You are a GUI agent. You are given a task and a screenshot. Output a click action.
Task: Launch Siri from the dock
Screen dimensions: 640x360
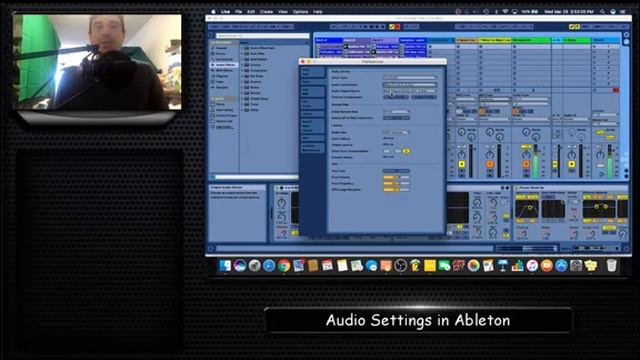(x=240, y=266)
